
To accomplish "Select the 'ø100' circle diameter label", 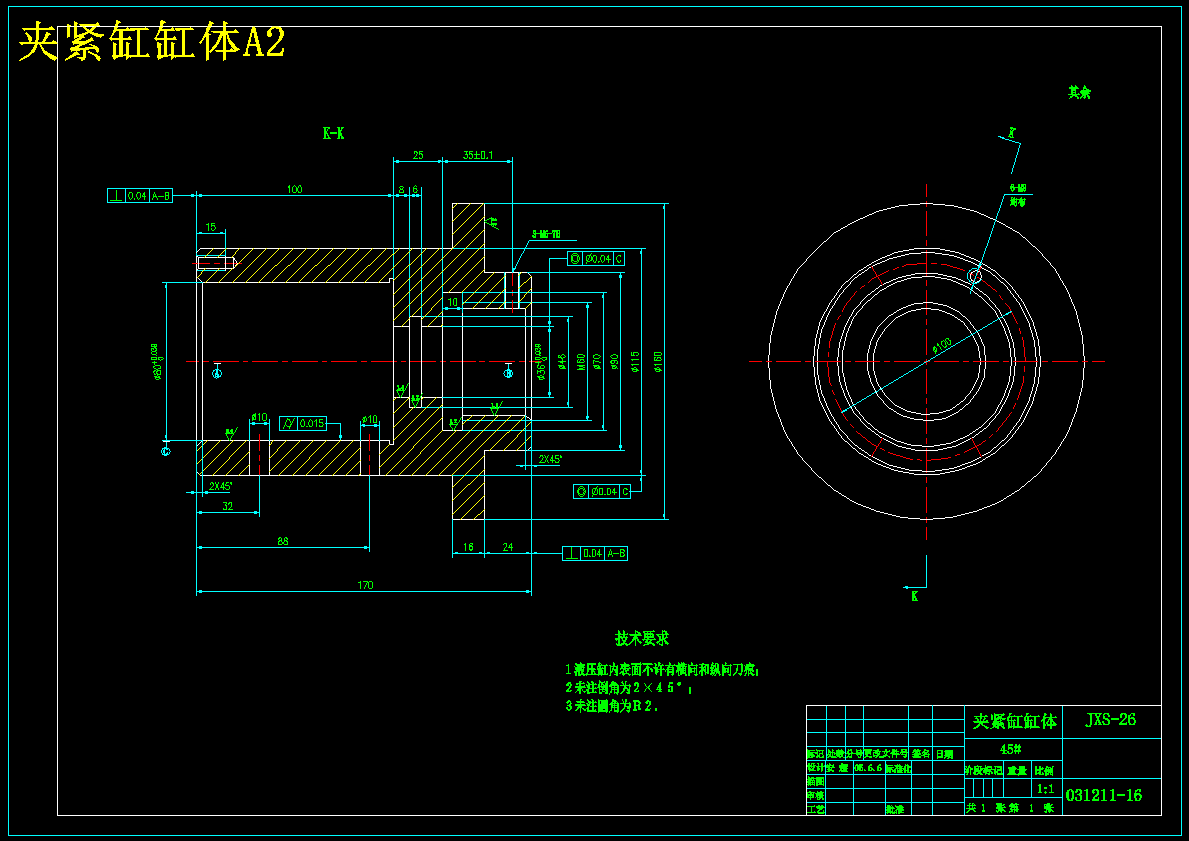I will [942, 346].
